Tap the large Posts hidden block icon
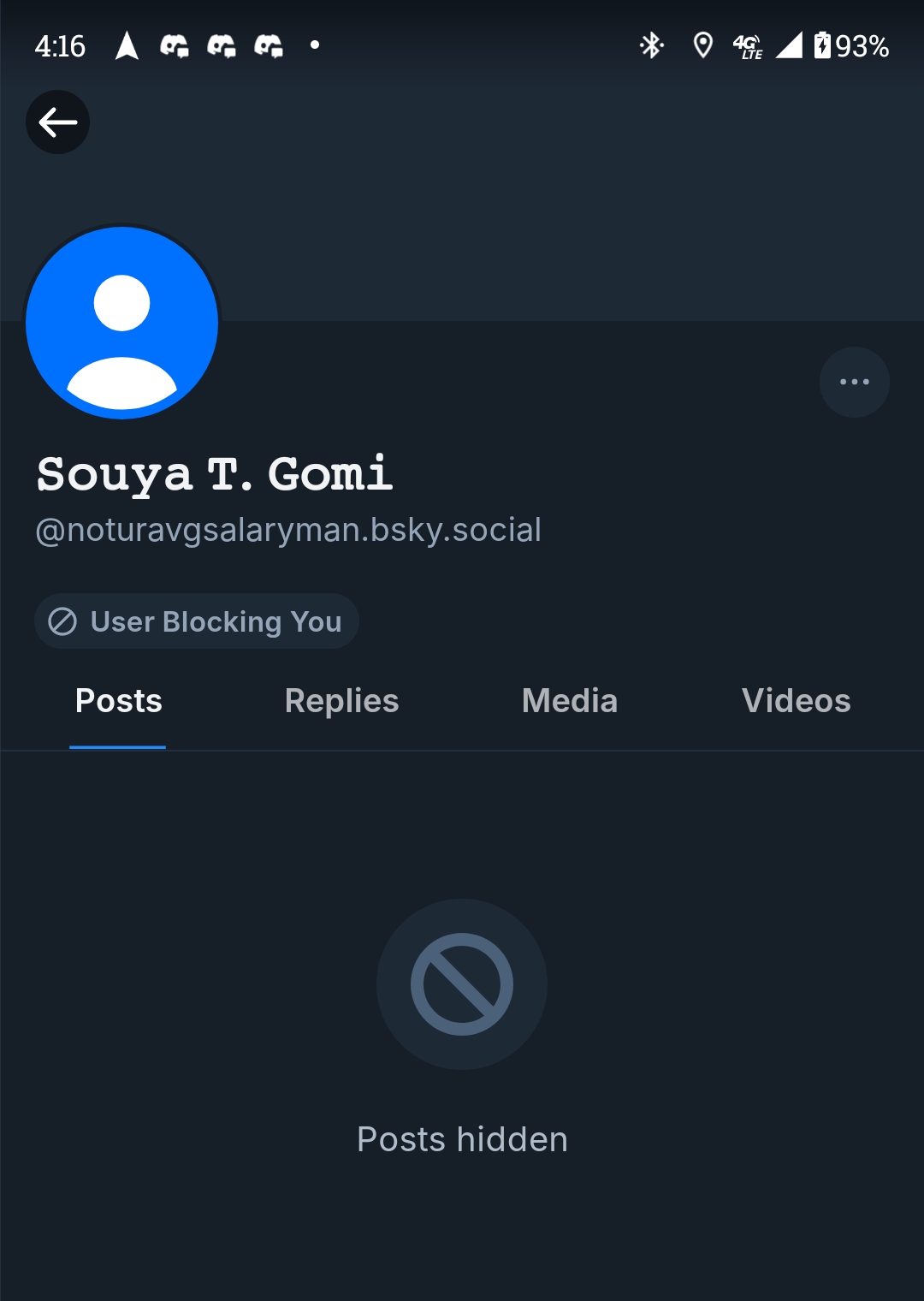 pyautogui.click(x=462, y=984)
